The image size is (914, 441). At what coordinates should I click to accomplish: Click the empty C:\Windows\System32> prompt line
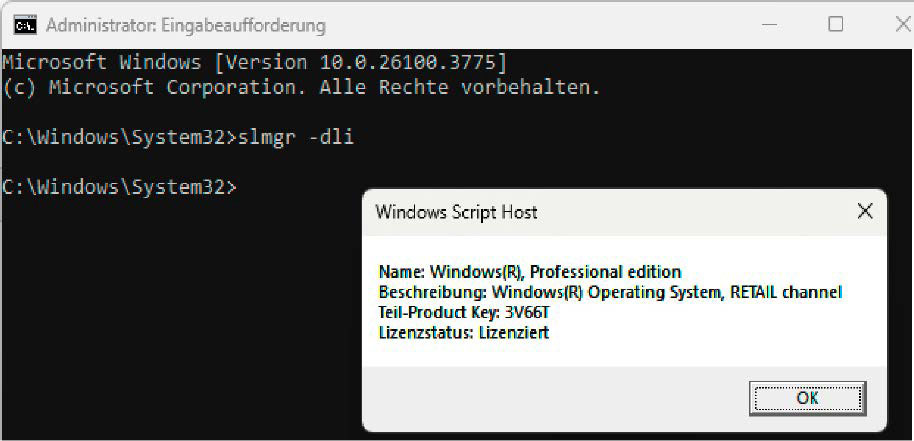point(120,186)
